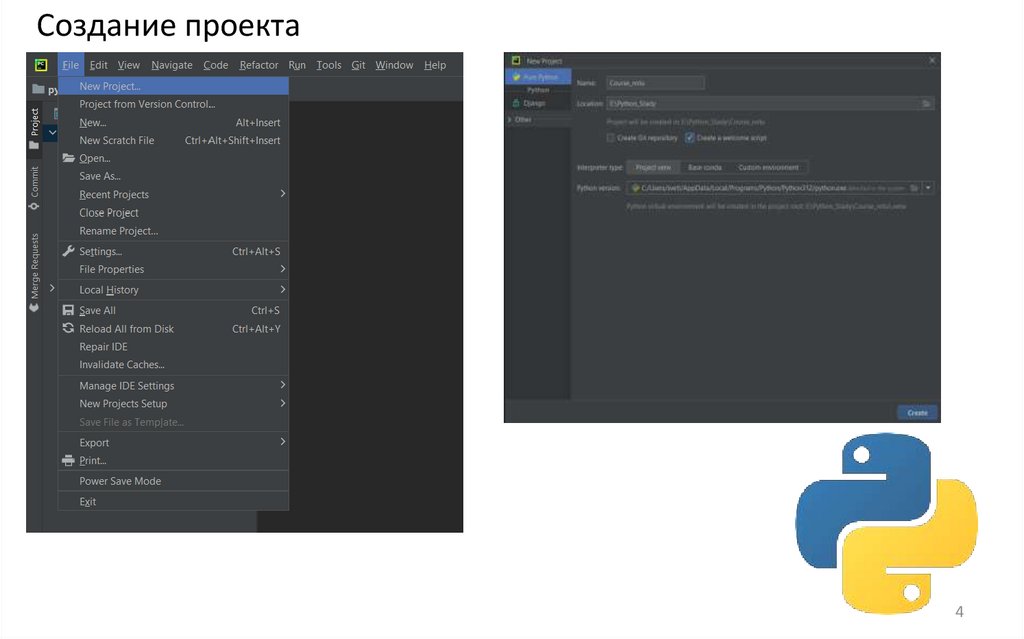Expand the Recent Projects submenu
Screen dimensions: 1024x639
283,193
